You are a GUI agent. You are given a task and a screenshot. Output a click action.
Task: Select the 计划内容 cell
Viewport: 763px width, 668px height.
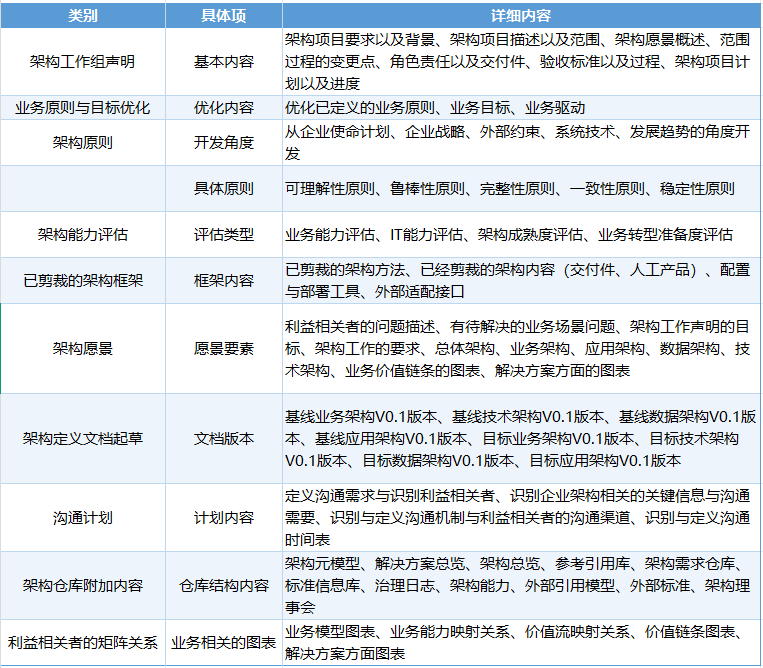point(224,517)
